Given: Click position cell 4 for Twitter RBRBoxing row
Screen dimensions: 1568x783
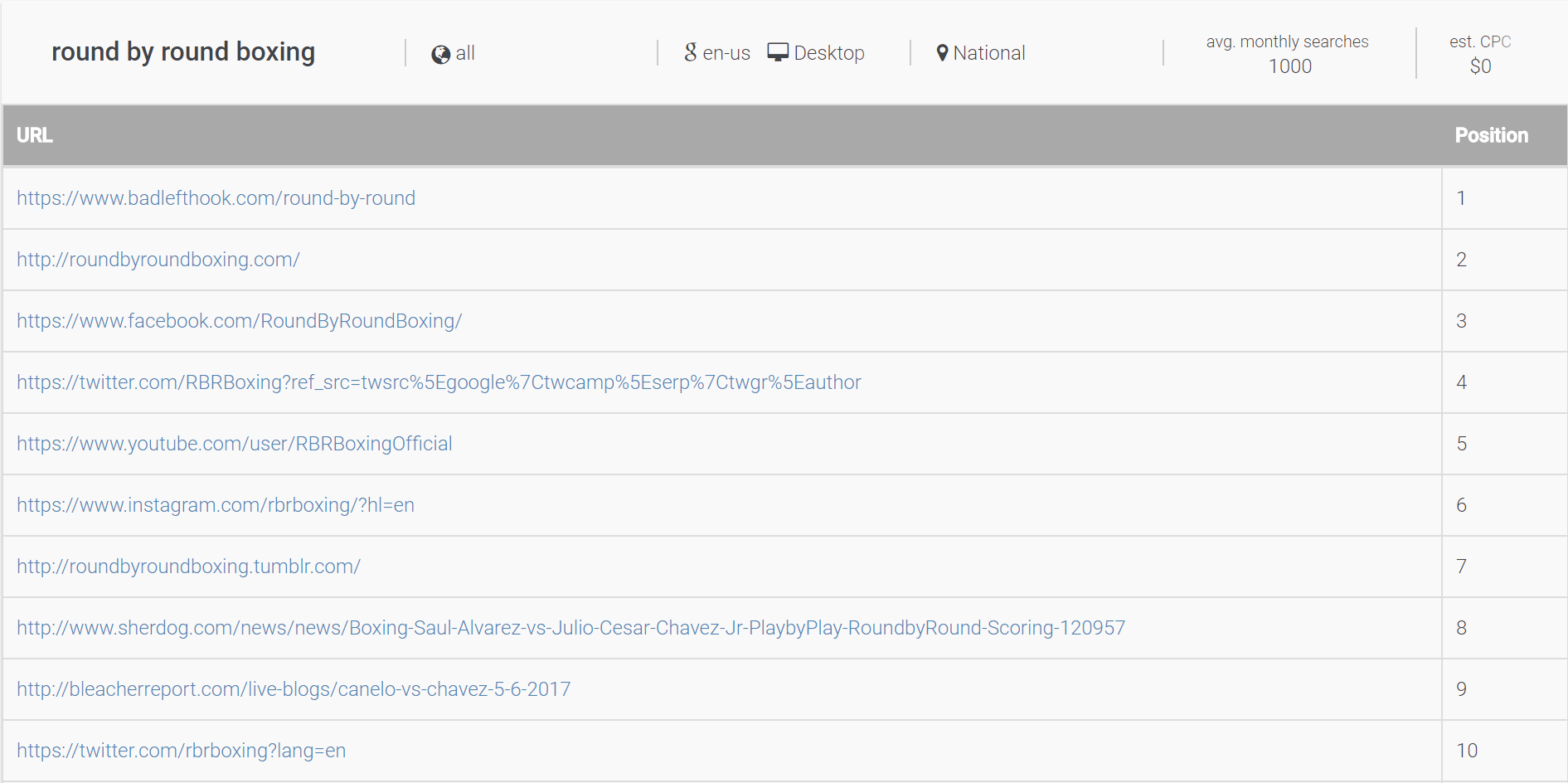Looking at the screenshot, I should [1504, 382].
